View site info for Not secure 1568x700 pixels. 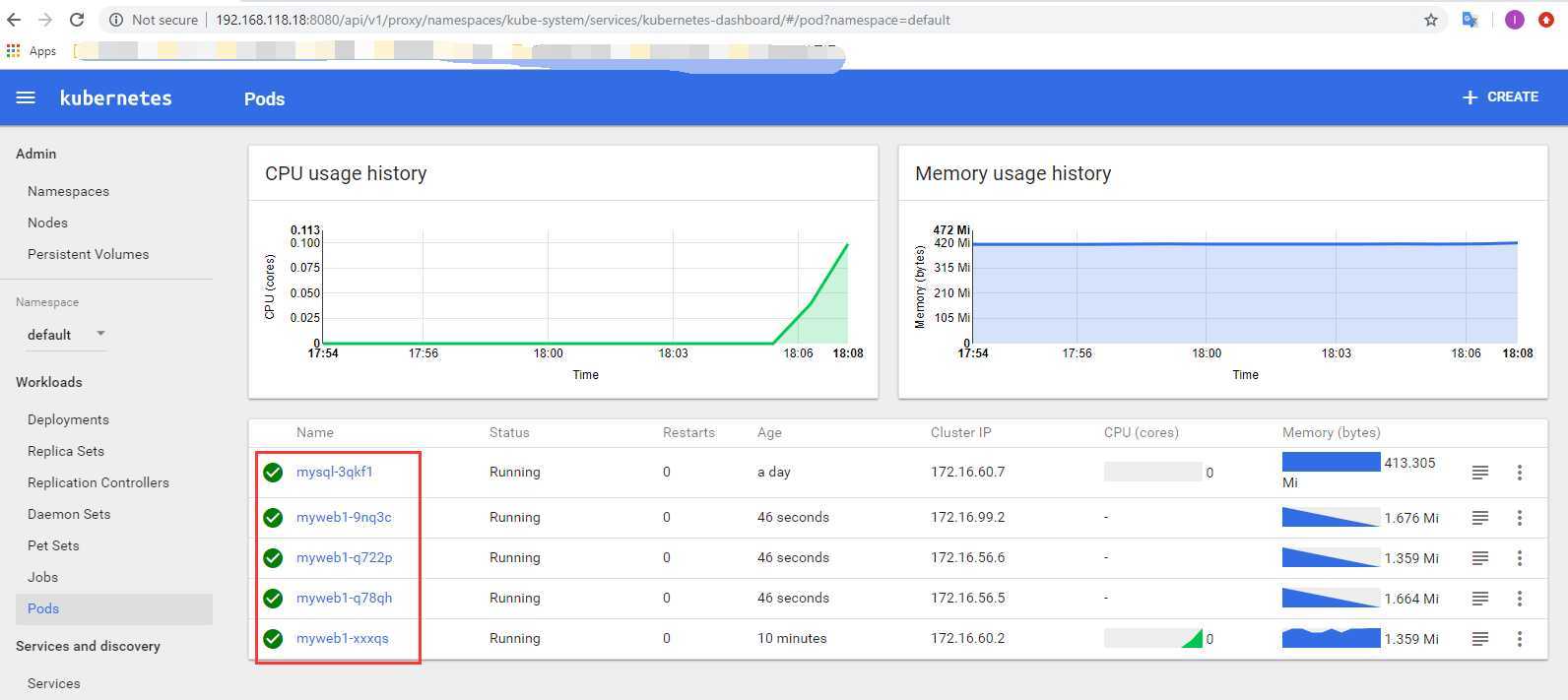153,20
